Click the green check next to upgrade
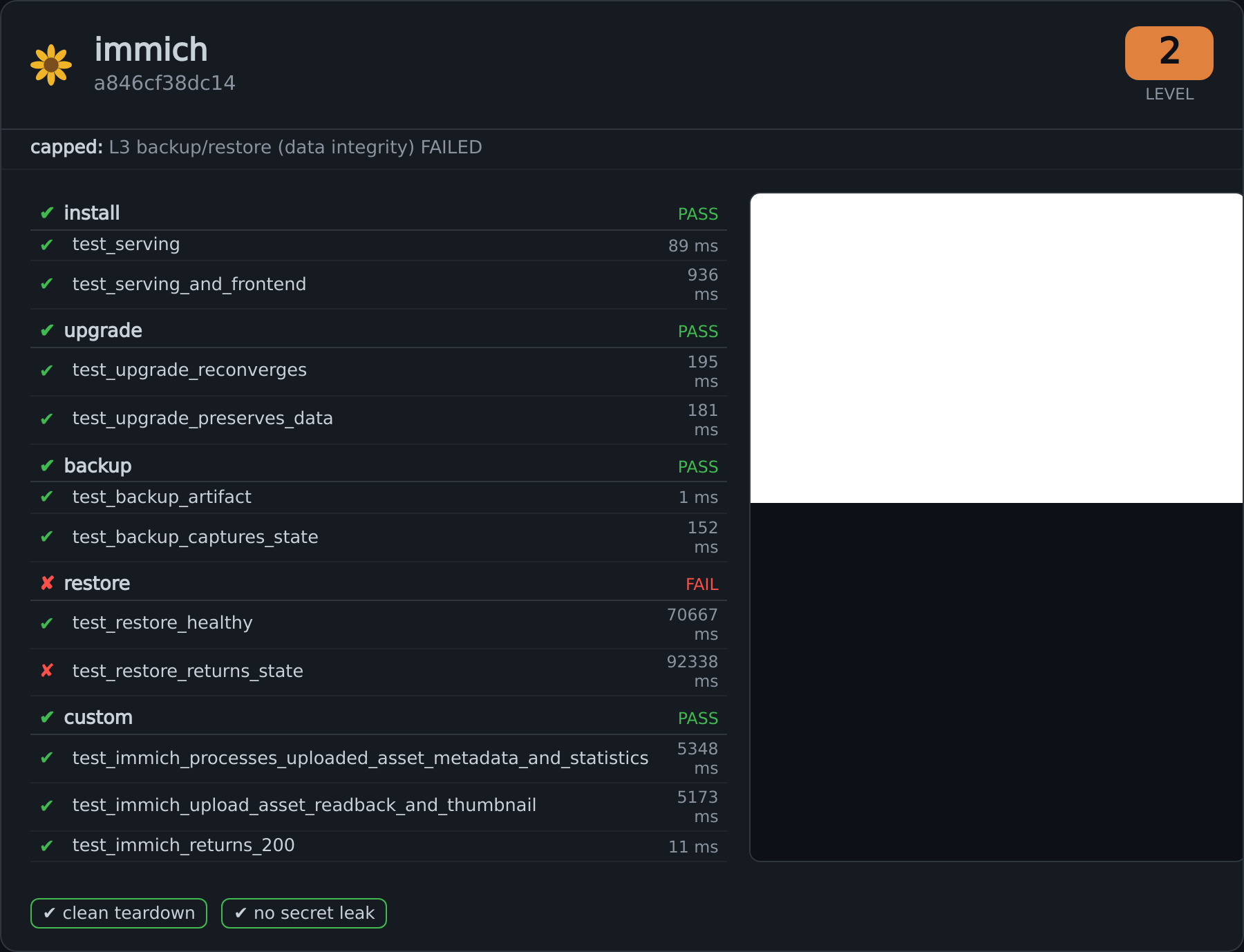Image resolution: width=1244 pixels, height=952 pixels. point(47,330)
